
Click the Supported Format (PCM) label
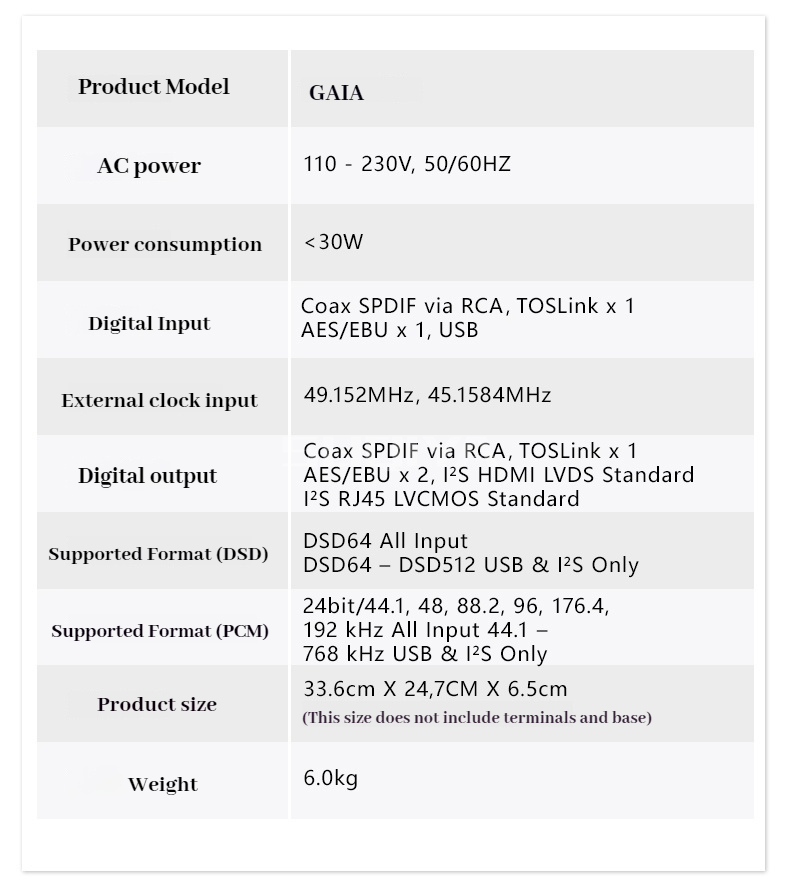pyautogui.click(x=160, y=631)
